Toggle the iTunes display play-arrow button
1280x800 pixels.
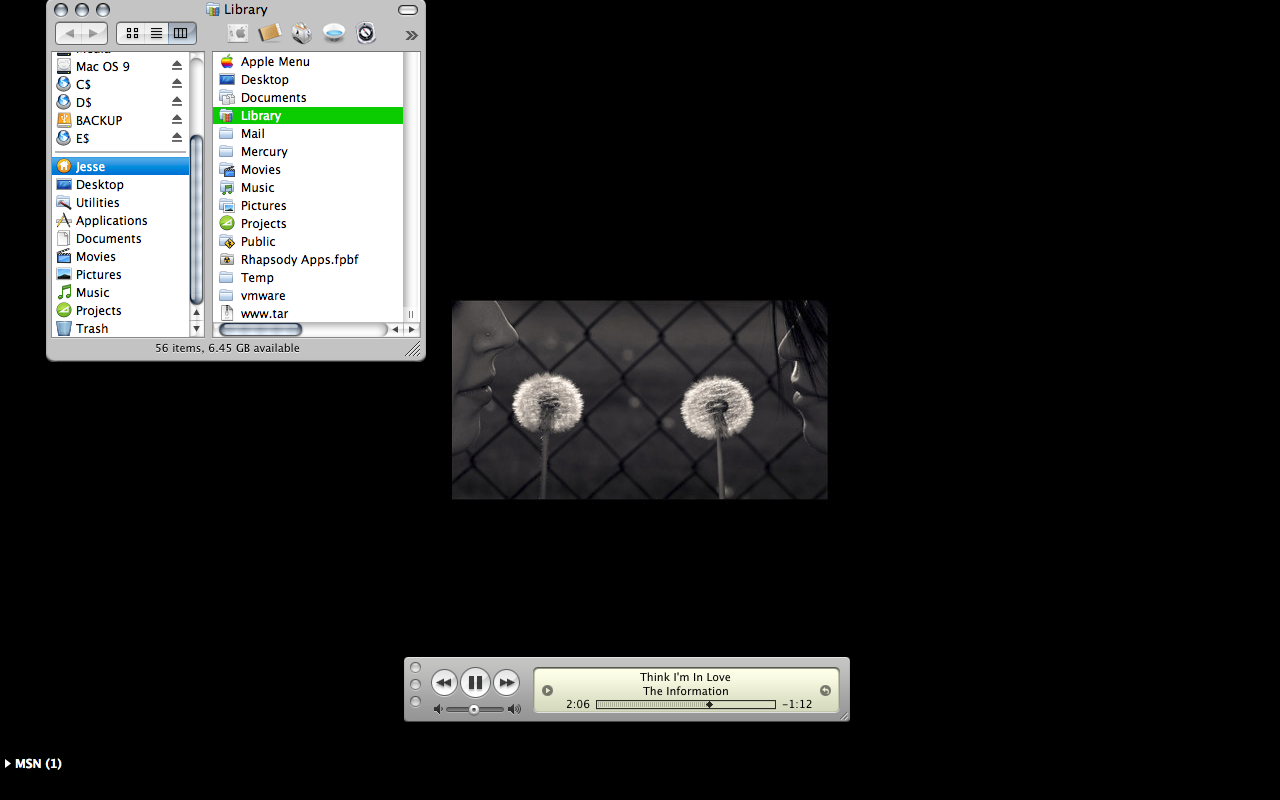(x=547, y=690)
